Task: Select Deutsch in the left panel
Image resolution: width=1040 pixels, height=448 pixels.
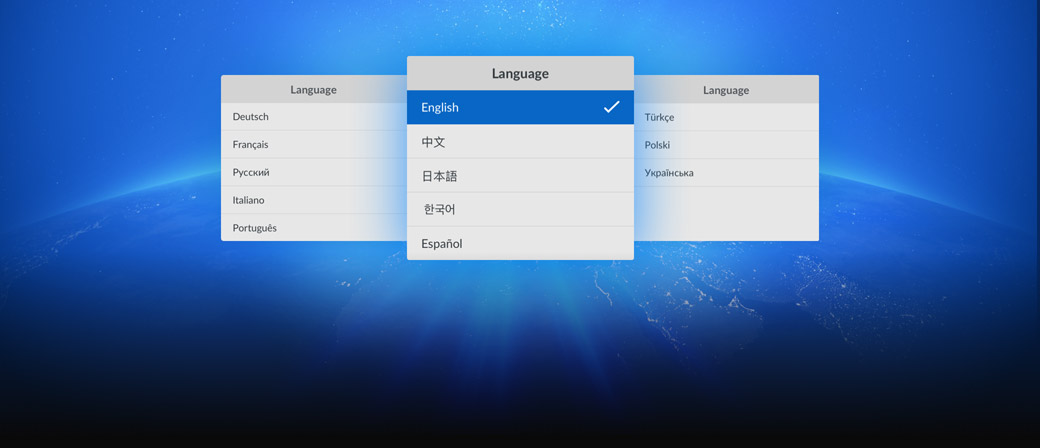Action: point(251,117)
